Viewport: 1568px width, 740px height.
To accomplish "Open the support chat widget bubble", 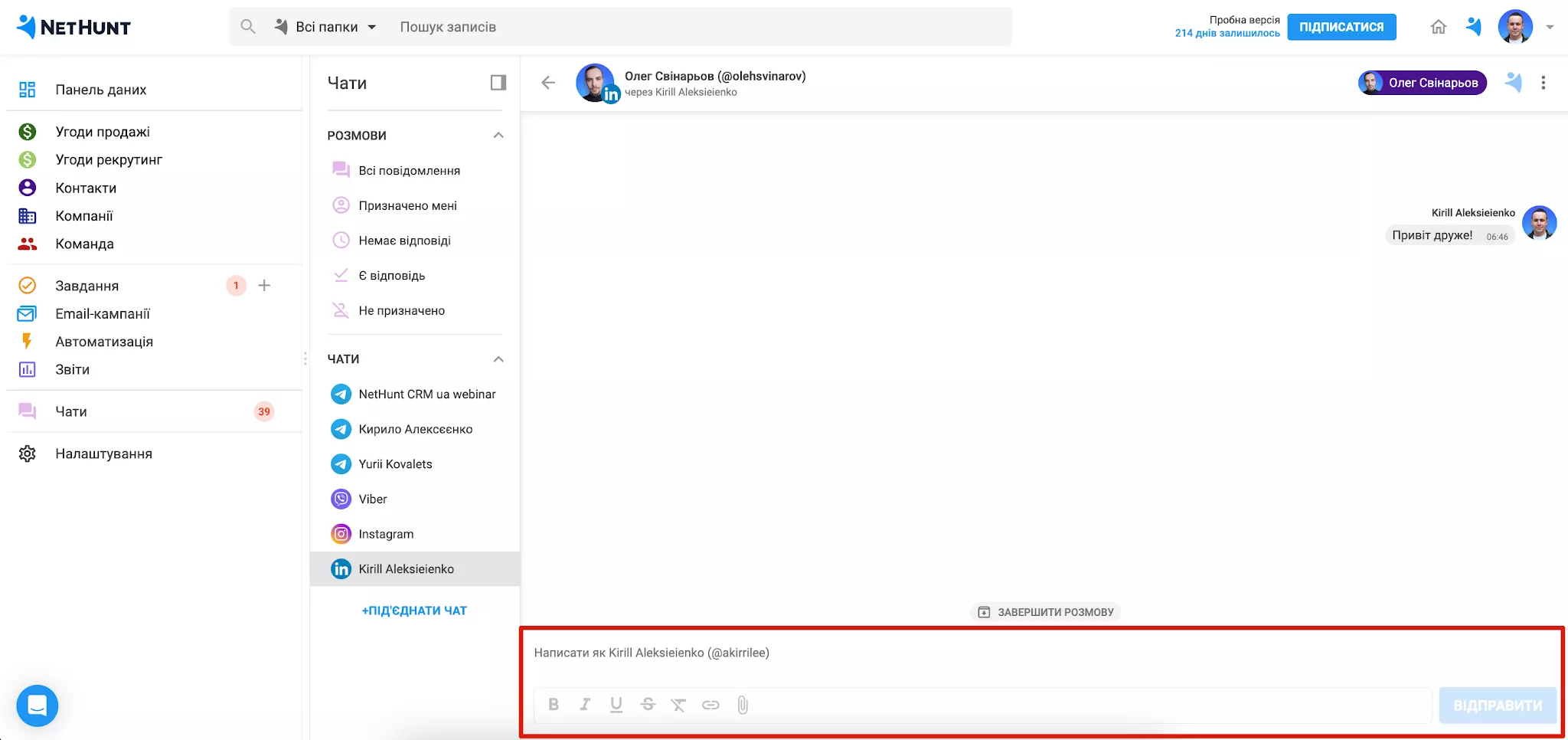I will pos(38,706).
